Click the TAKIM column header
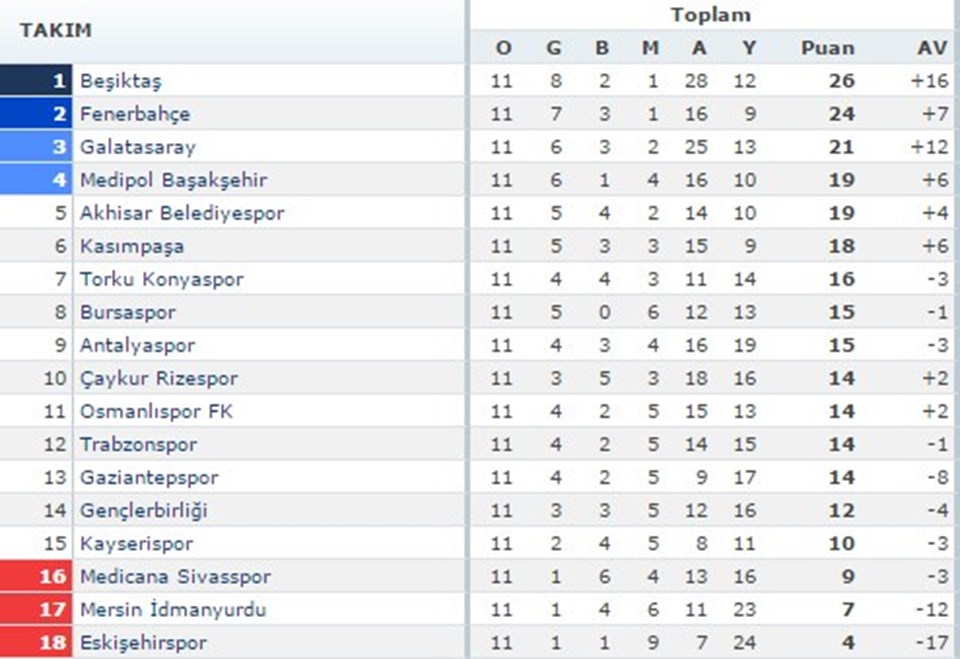This screenshot has width=960, height=659. click(56, 30)
